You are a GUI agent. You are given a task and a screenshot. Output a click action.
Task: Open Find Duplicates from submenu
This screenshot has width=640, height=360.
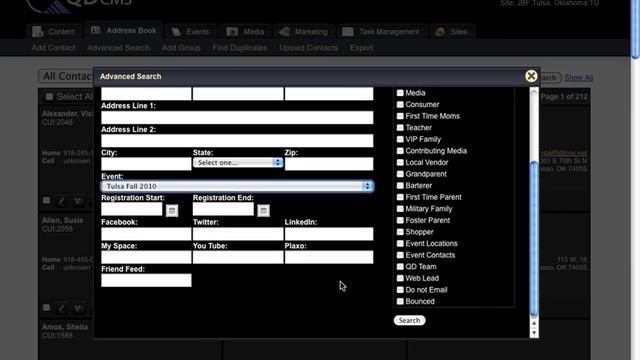pos(240,48)
